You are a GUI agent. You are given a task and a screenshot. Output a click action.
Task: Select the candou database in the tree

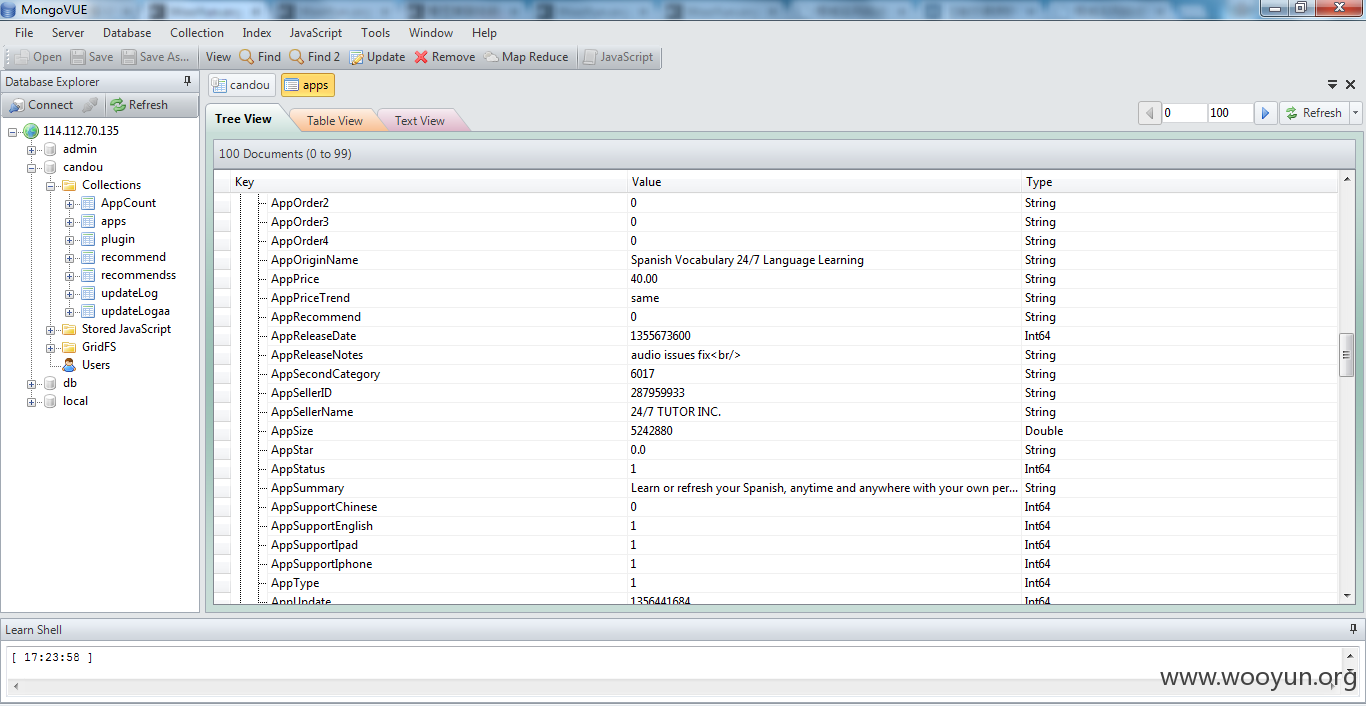point(83,167)
